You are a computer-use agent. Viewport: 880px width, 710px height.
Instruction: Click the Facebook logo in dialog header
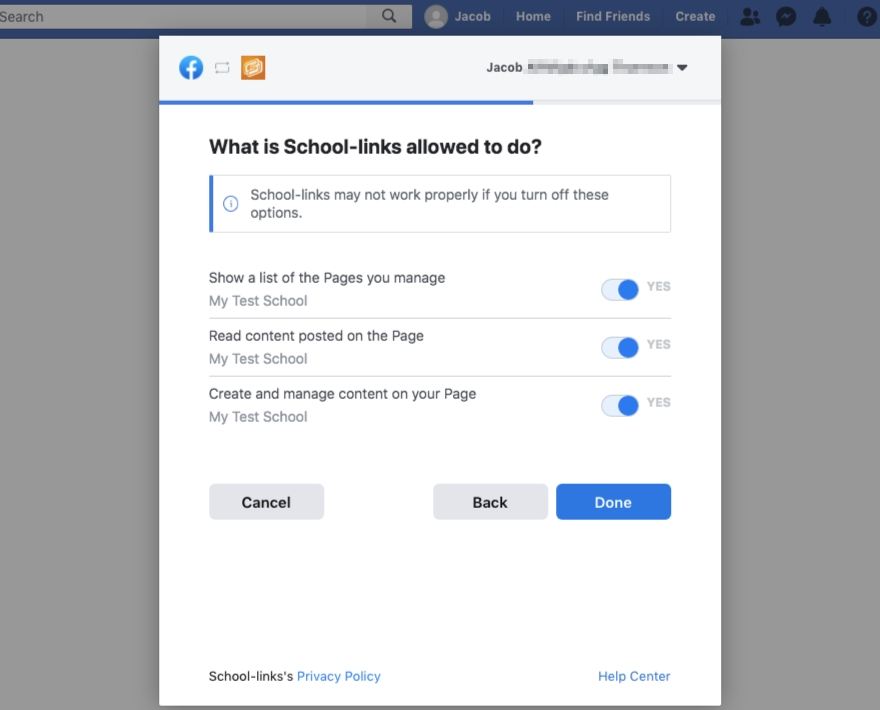[x=191, y=68]
